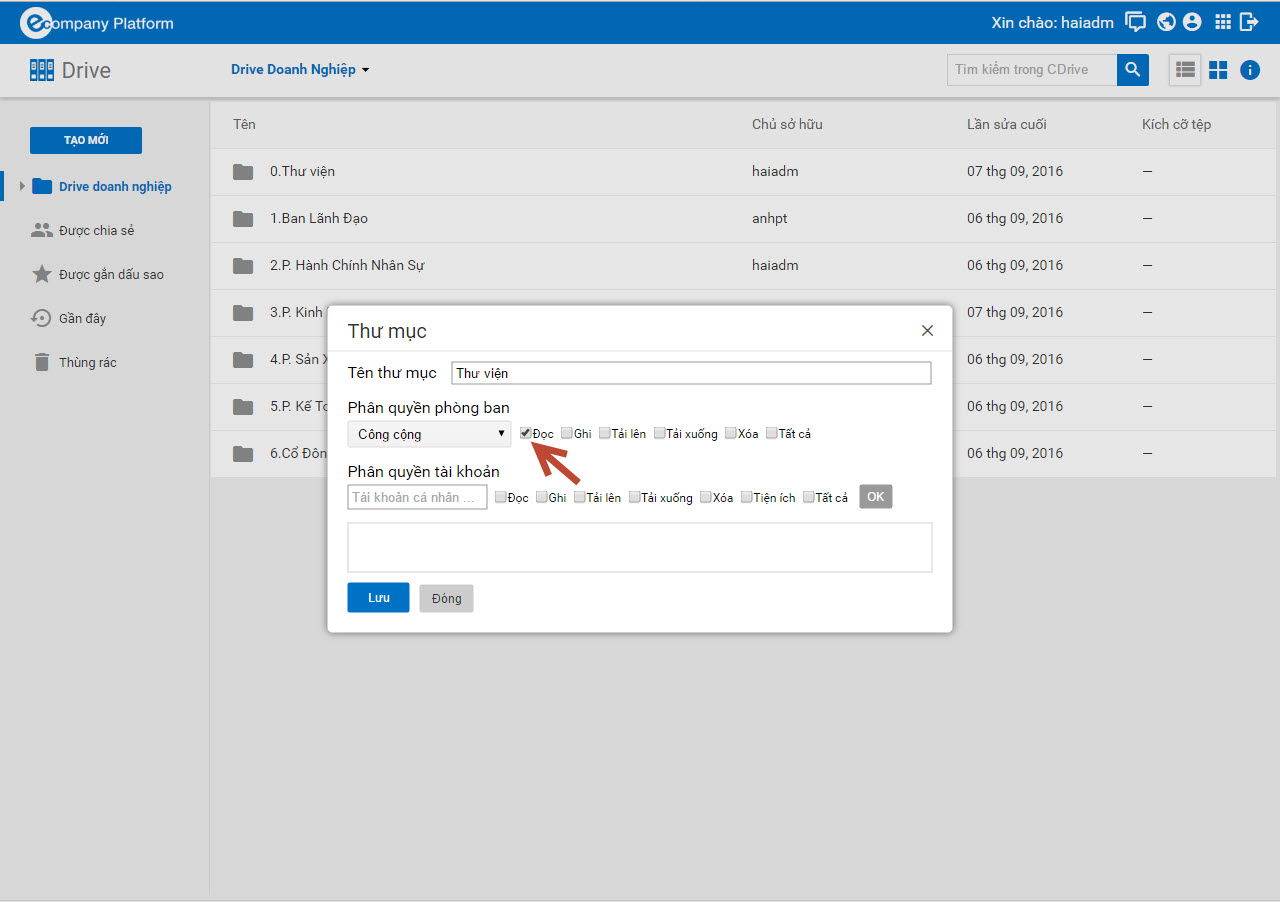Click folder icon of 2.P. Hành Chính Nhân Sự
Screen dimensions: 1280x902
point(243,266)
